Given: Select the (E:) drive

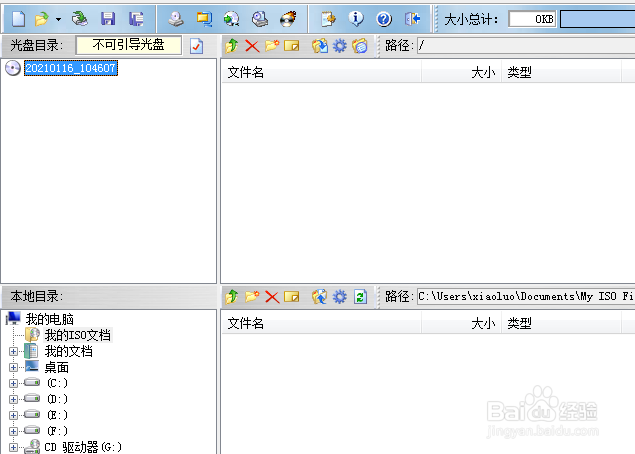Looking at the screenshot, I should (x=58, y=415).
